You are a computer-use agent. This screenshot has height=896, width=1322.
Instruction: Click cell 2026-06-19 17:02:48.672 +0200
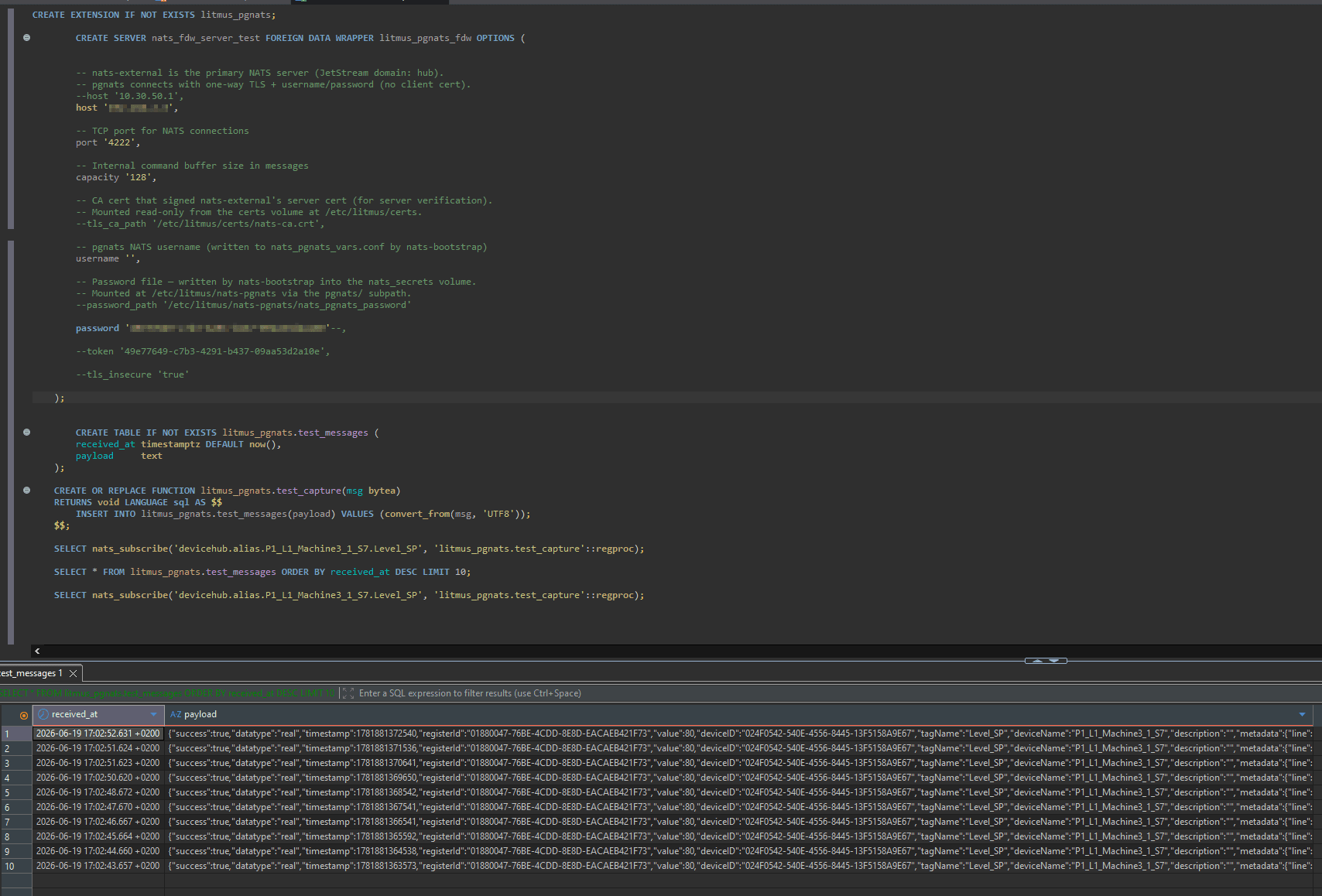(98, 792)
